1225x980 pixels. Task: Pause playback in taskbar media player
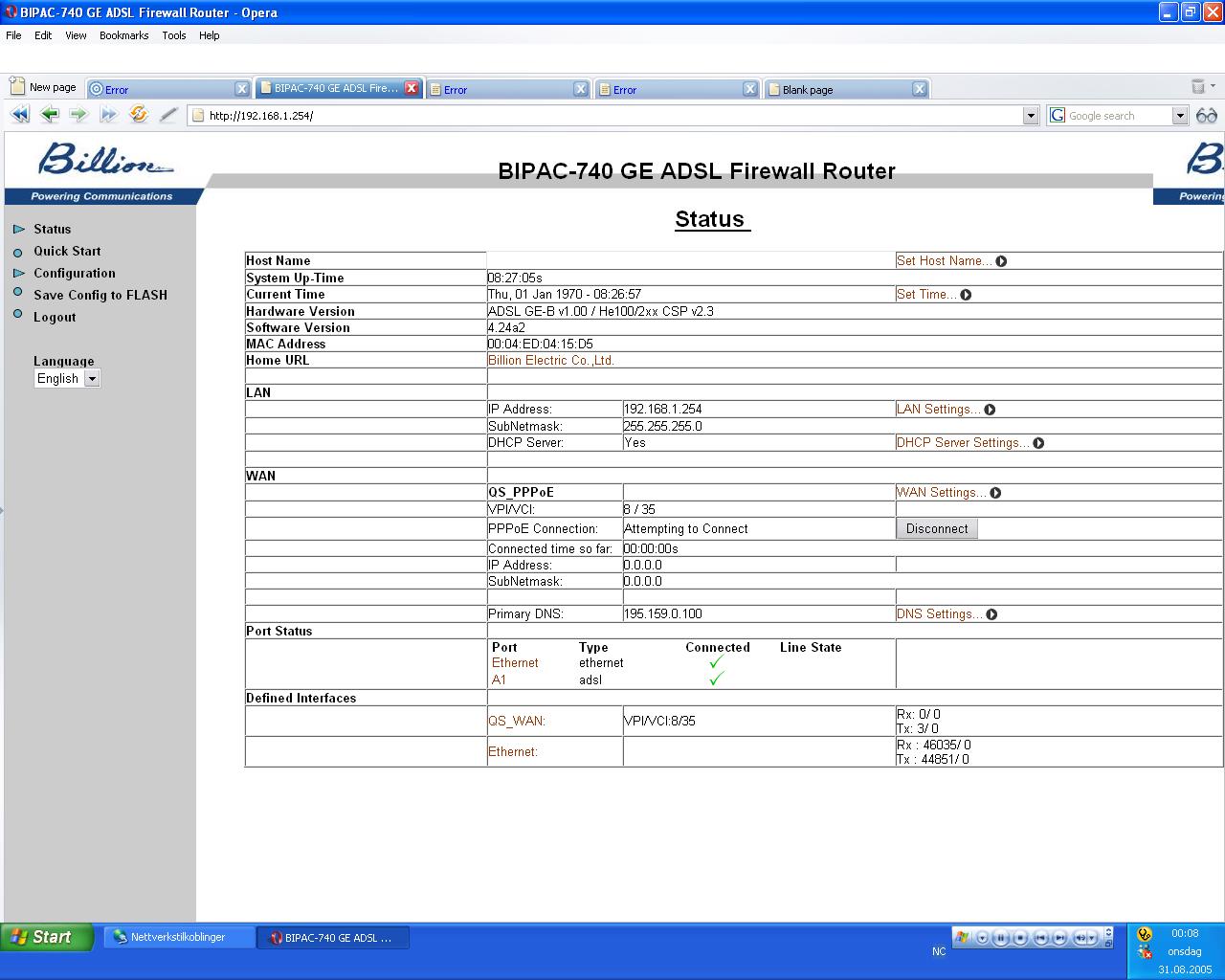click(x=1000, y=938)
